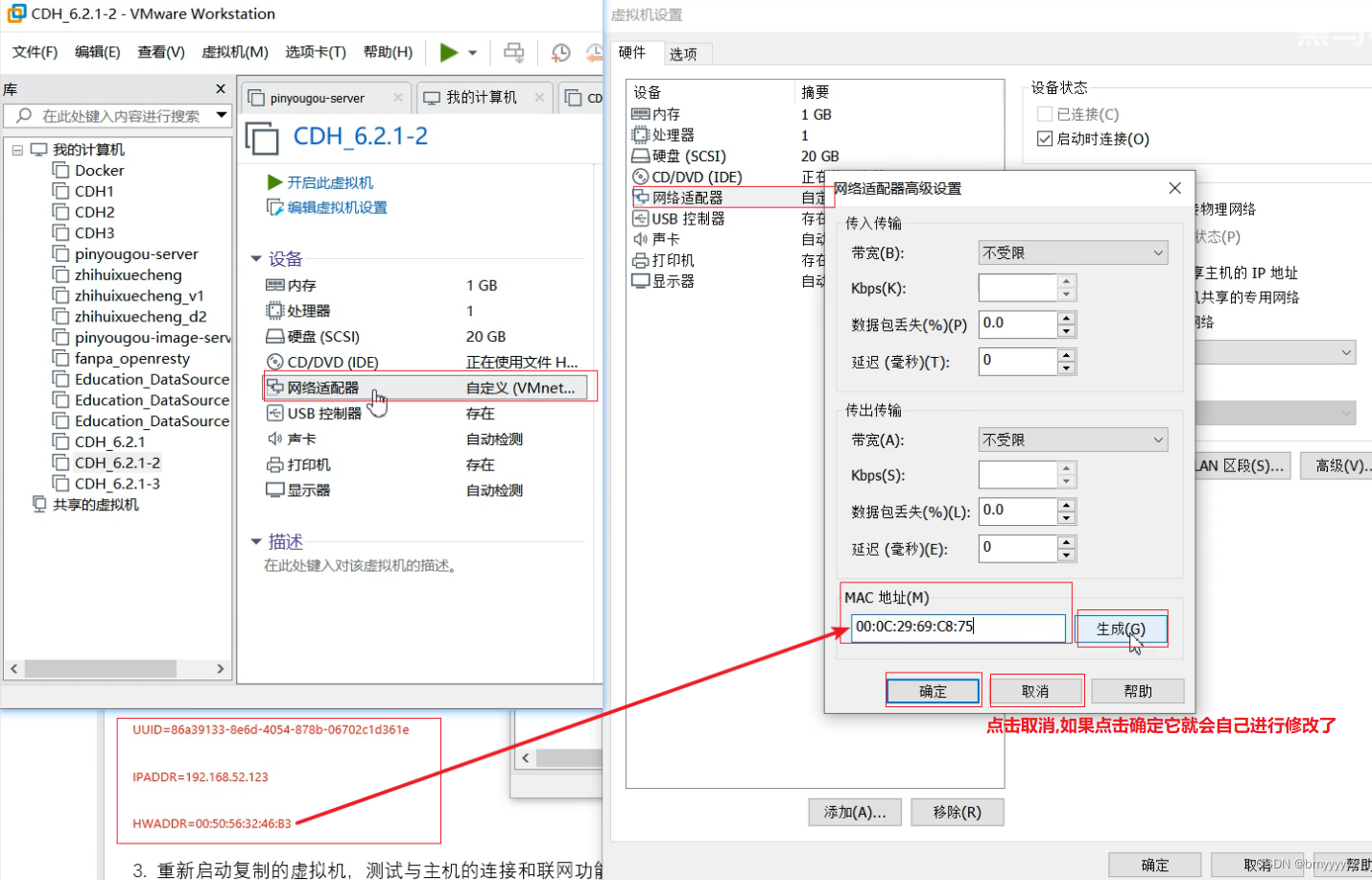This screenshot has height=880, width=1372.
Task: Select 内存 icon in settings hardware list
Action: [641, 114]
